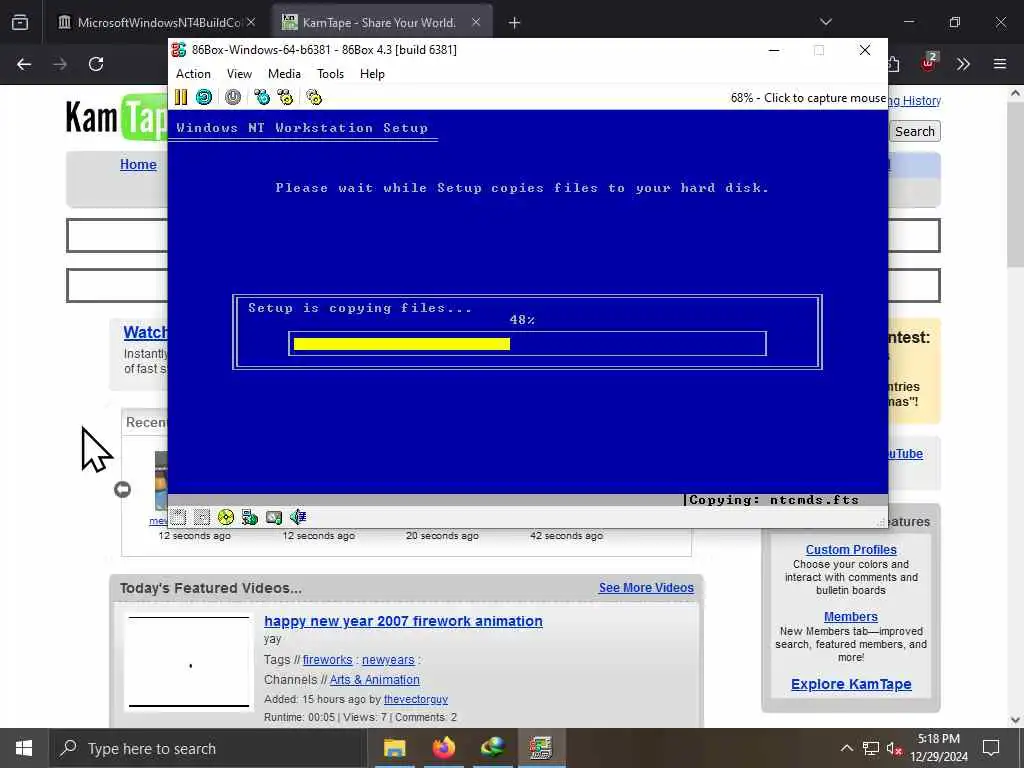Click the browser toolbar overflow chevrons
Viewport: 1024px width, 768px height.
(963, 64)
